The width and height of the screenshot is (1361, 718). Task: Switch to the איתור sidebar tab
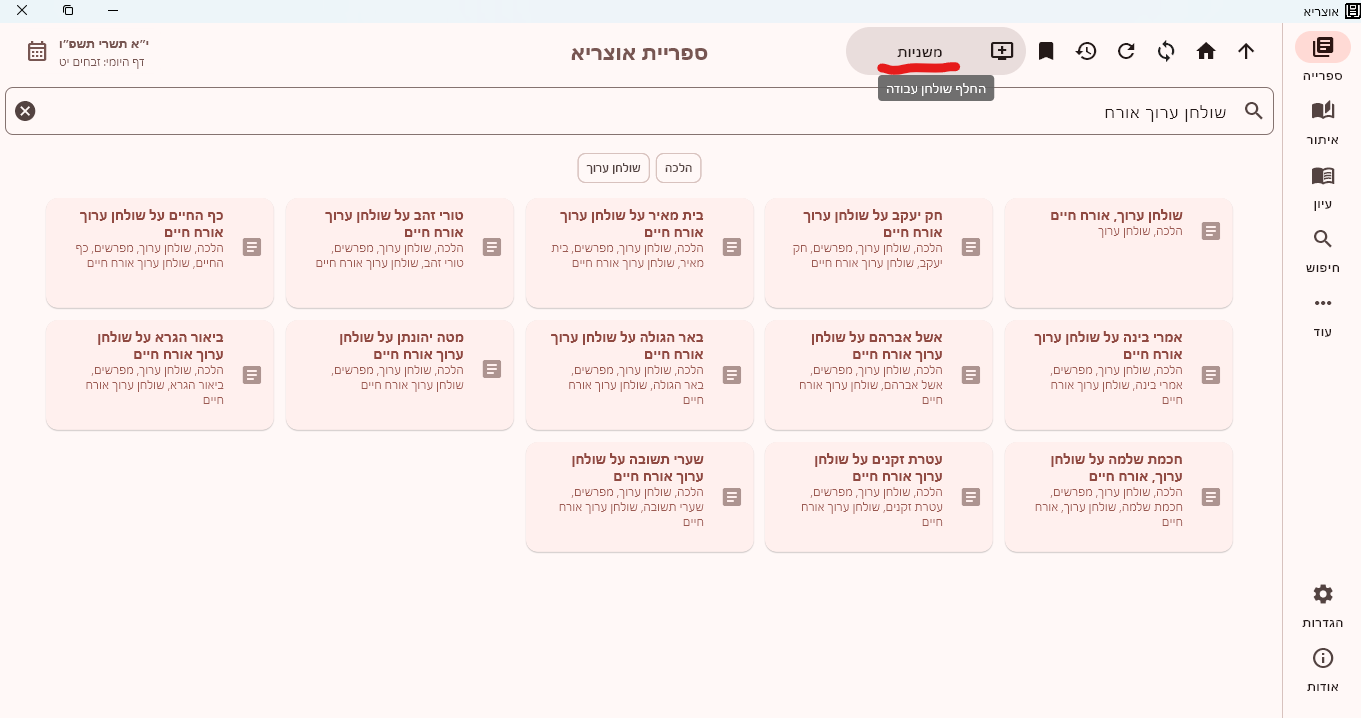1322,122
